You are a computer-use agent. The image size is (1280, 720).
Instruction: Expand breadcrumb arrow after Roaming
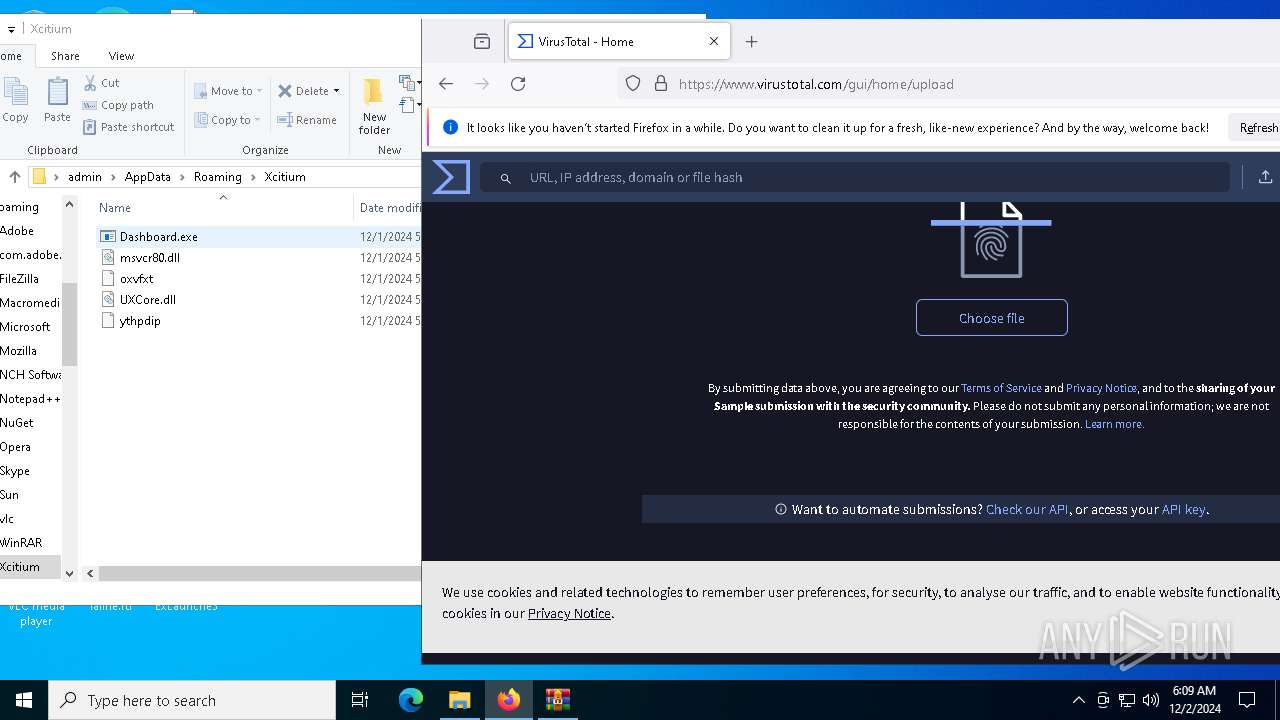coord(253,177)
